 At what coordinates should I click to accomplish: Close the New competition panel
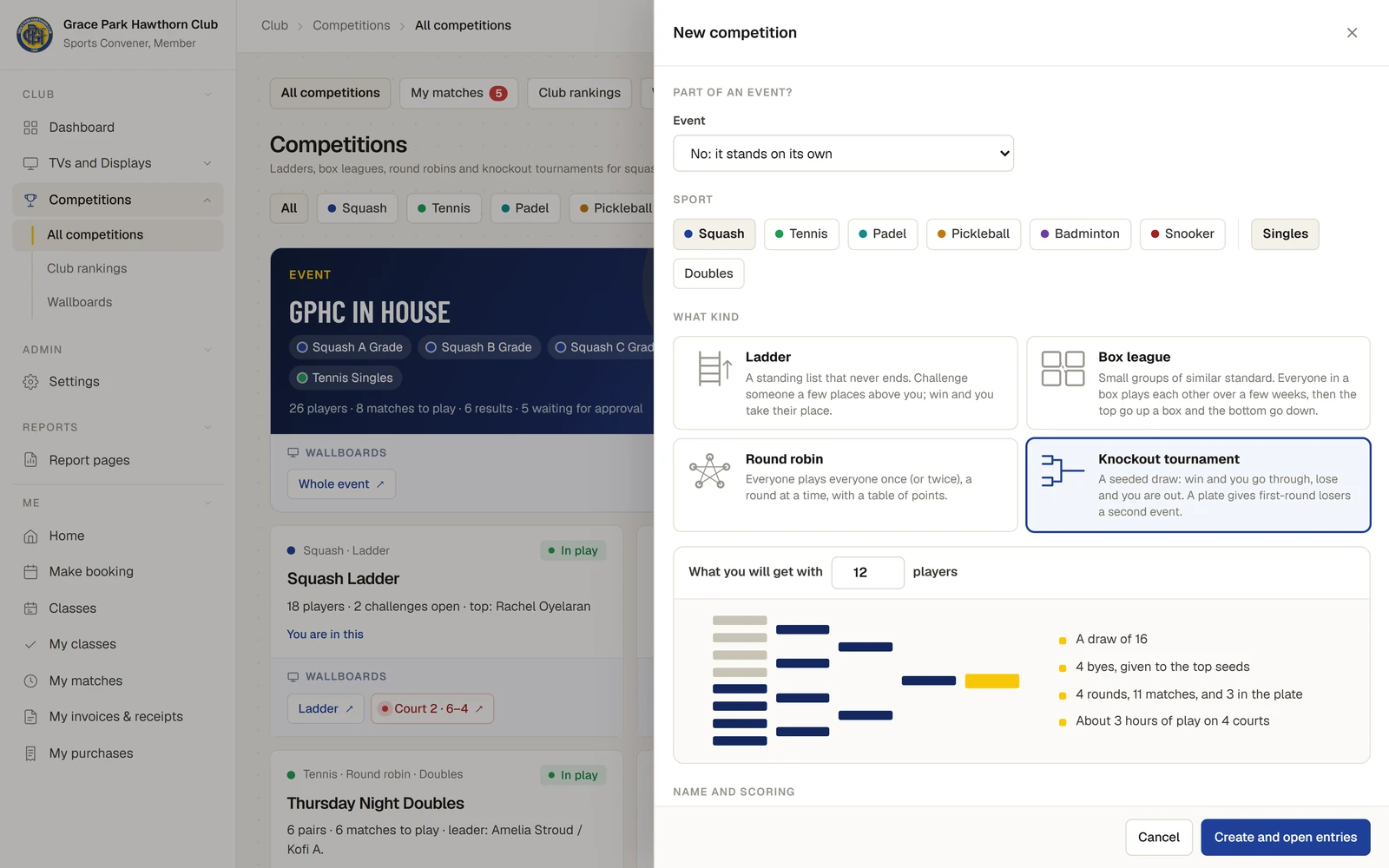[x=1352, y=33]
